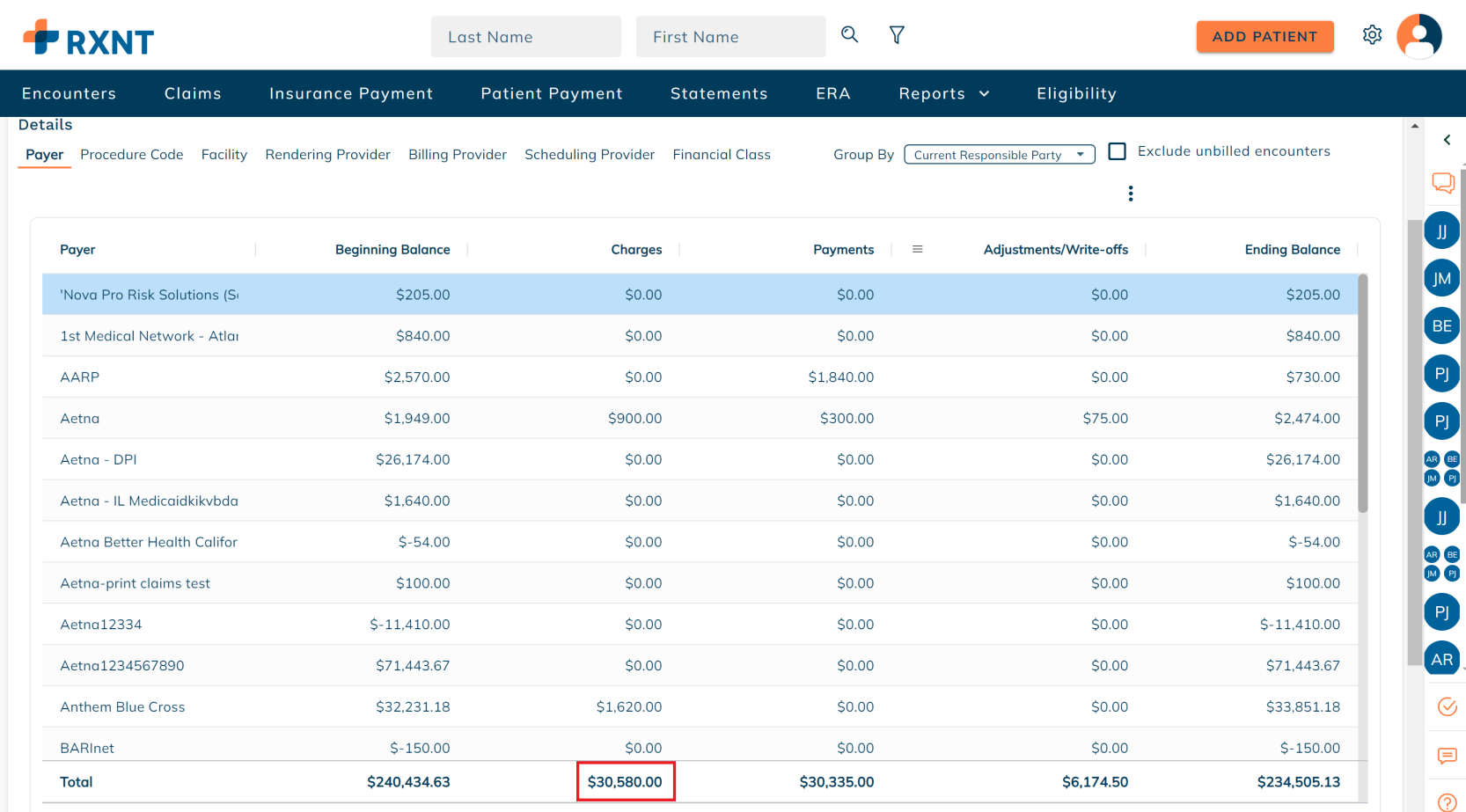Sort by Ending Balance column header
1466x812 pixels.
click(1292, 250)
